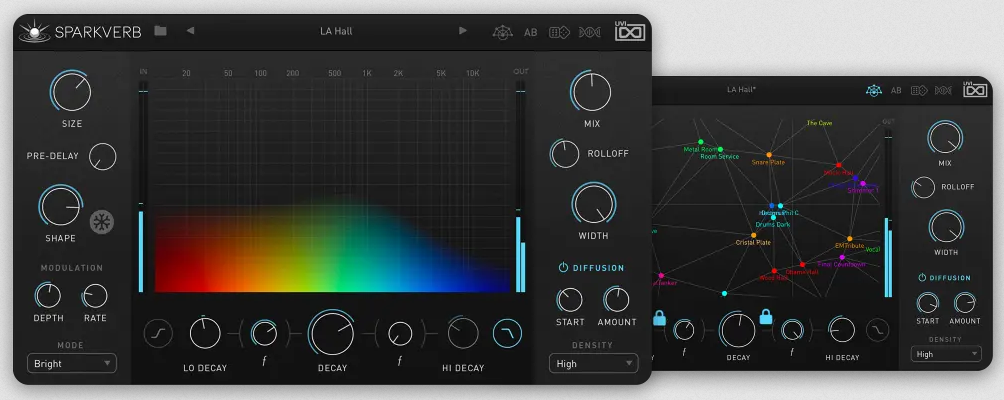Click the Size knob

click(x=71, y=92)
